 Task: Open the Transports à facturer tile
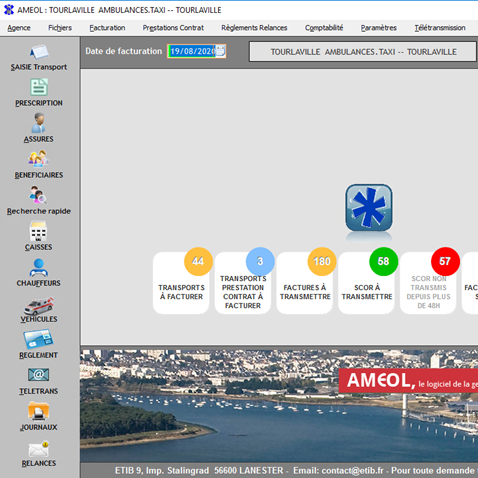pyautogui.click(x=181, y=283)
